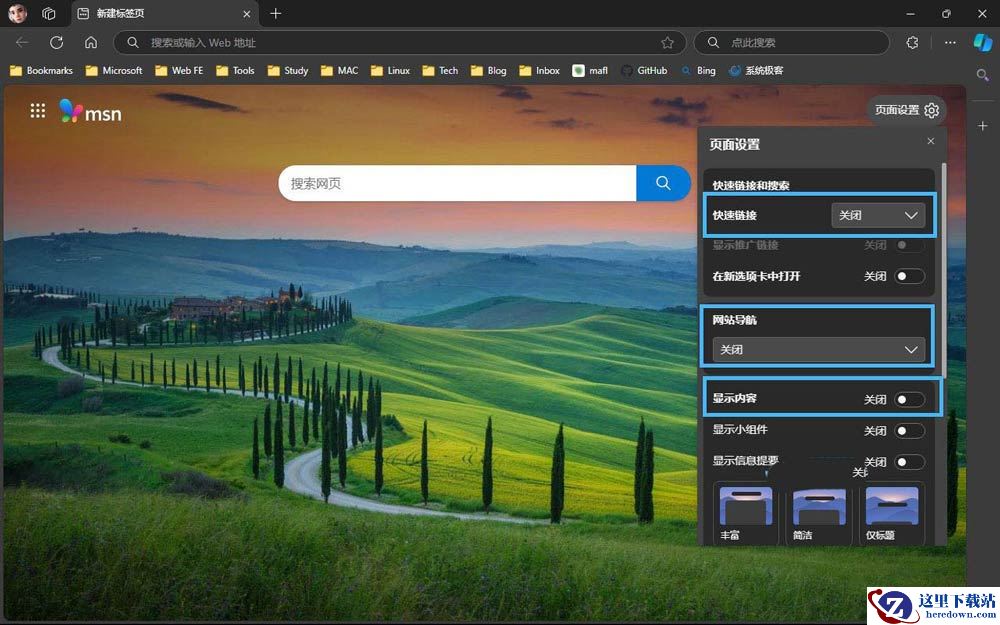Screen dimensions: 1000x625
Task: Open the Inbox bookmarks folder
Action: 540,71
